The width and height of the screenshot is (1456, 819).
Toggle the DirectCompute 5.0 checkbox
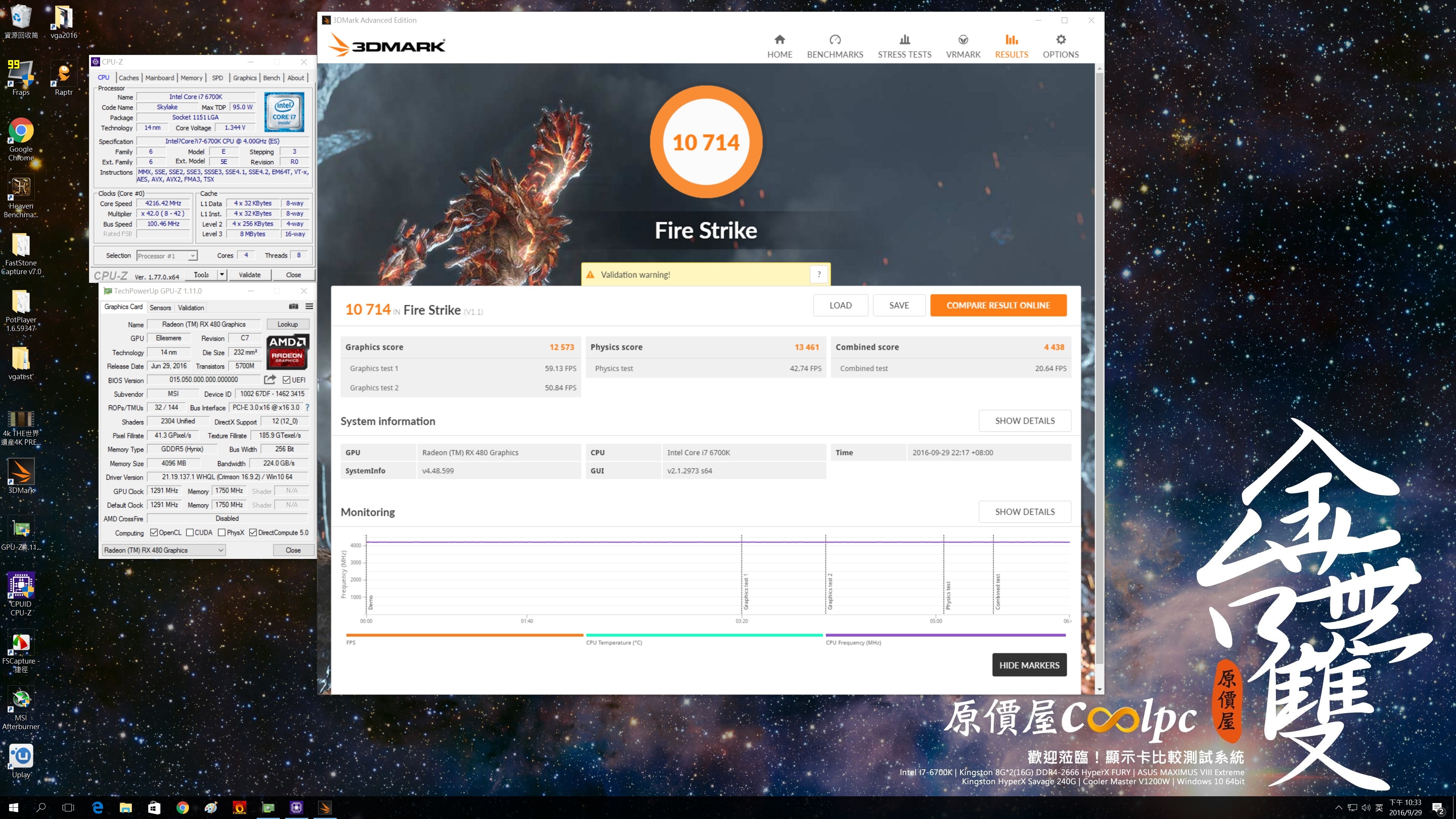pyautogui.click(x=253, y=532)
